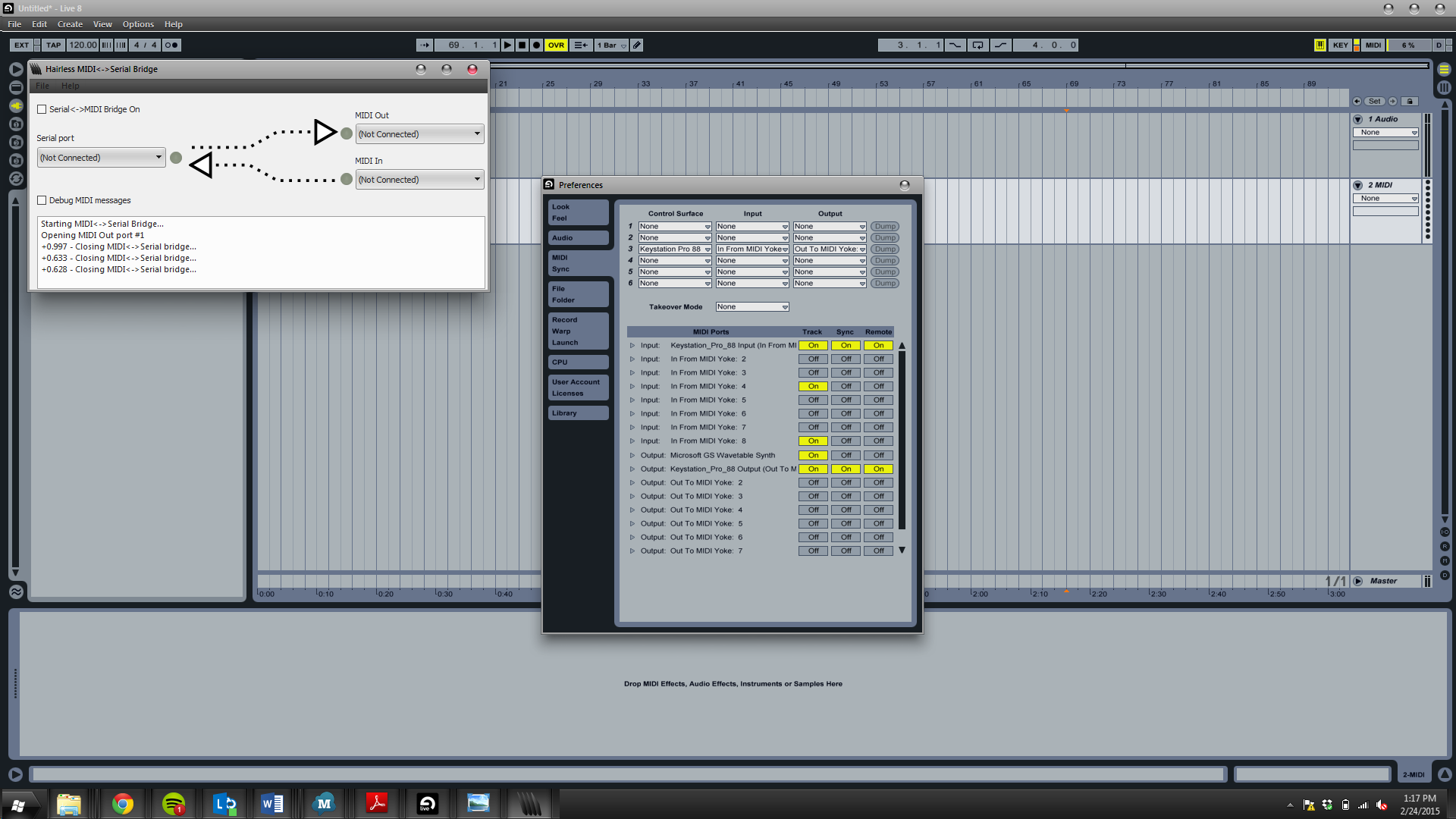Click the Play button in the transport bar
Image resolution: width=1456 pixels, height=819 pixels.
(x=507, y=45)
